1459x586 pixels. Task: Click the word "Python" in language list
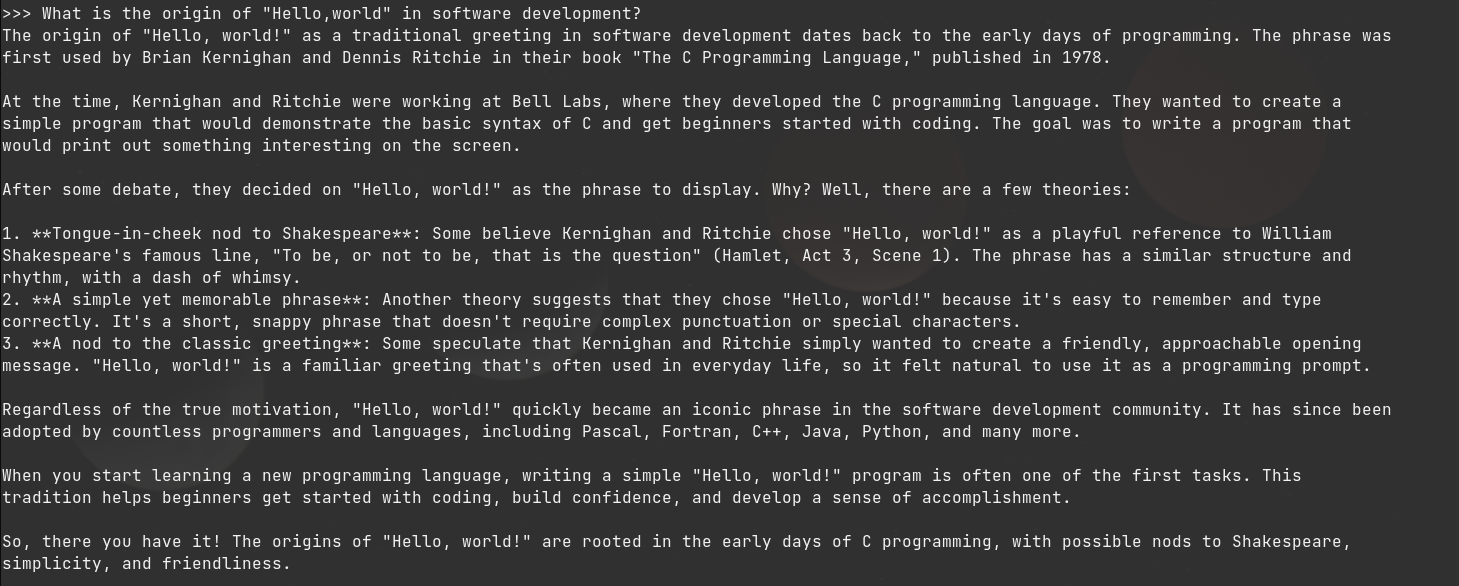892,432
